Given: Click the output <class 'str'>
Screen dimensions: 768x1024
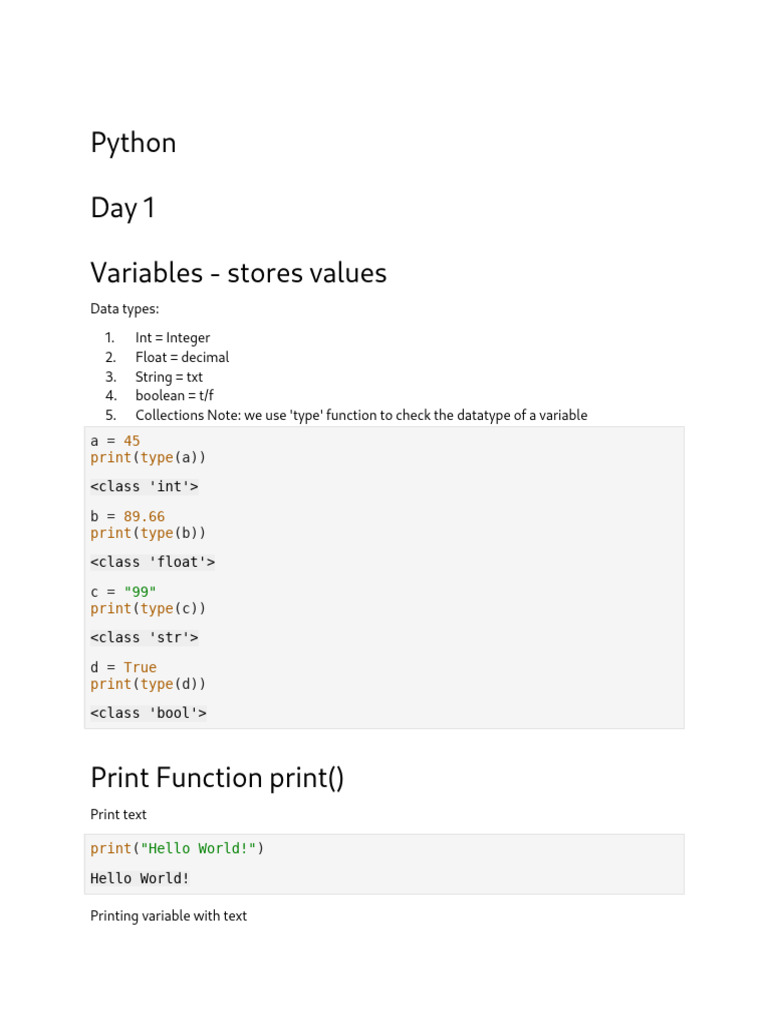Looking at the screenshot, I should [x=144, y=637].
